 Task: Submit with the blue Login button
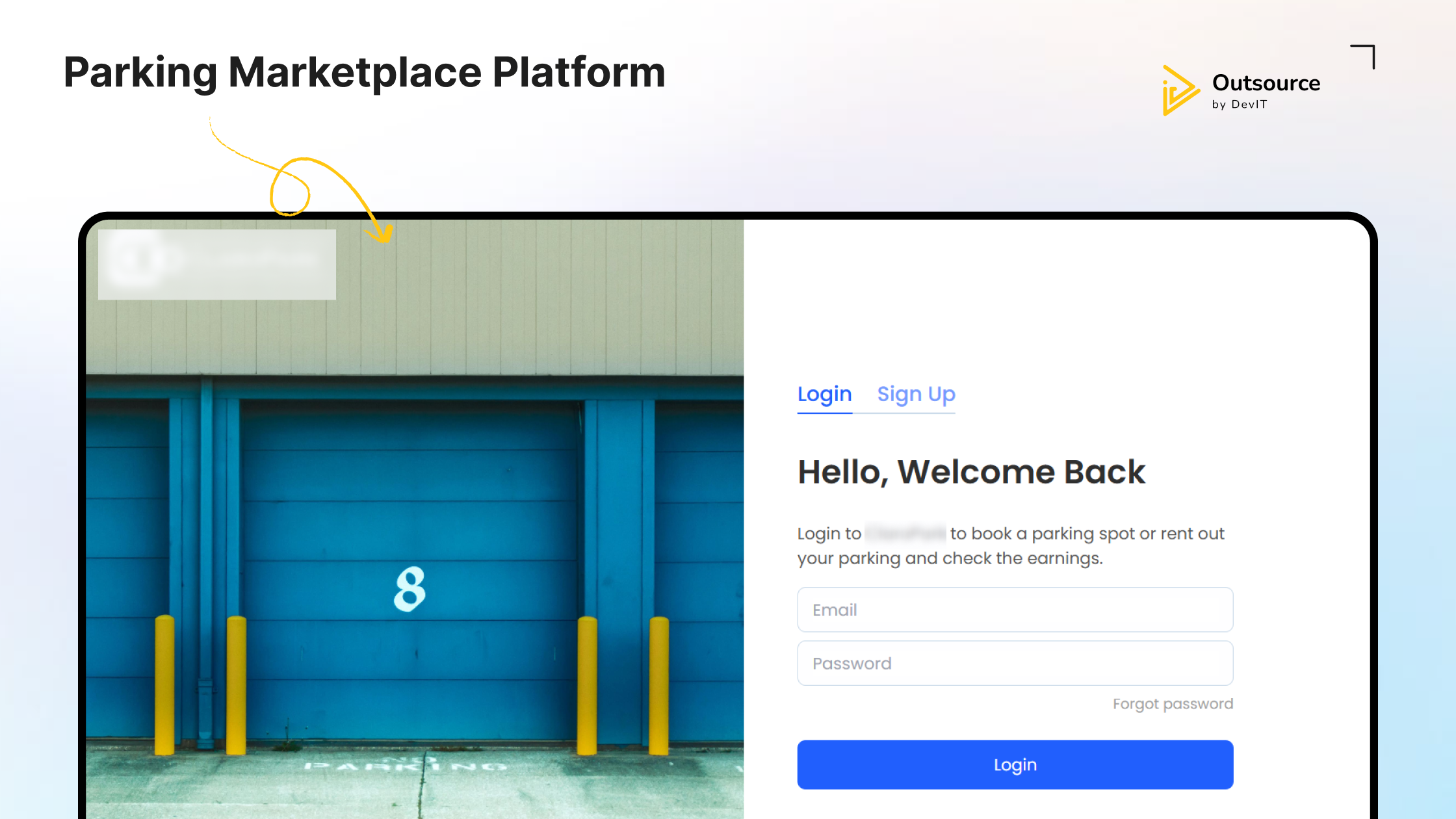point(1015,764)
